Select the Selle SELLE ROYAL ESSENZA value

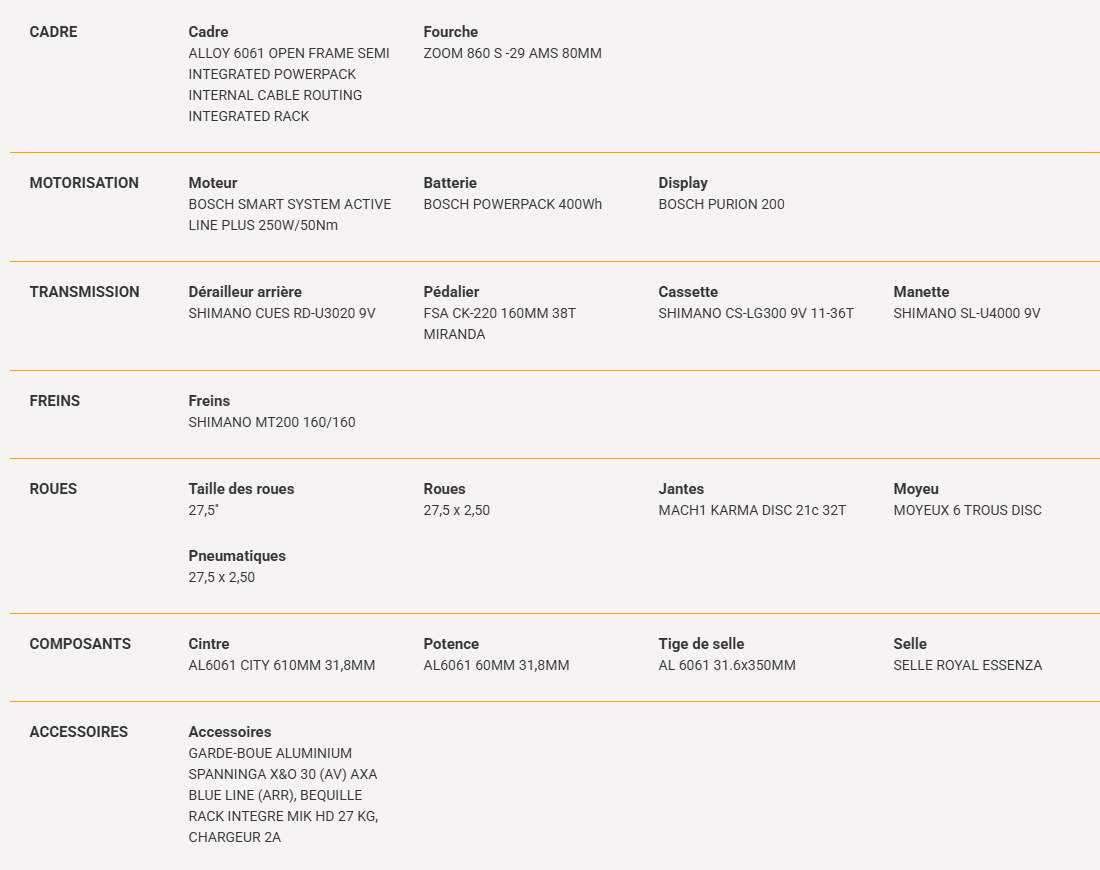point(967,665)
